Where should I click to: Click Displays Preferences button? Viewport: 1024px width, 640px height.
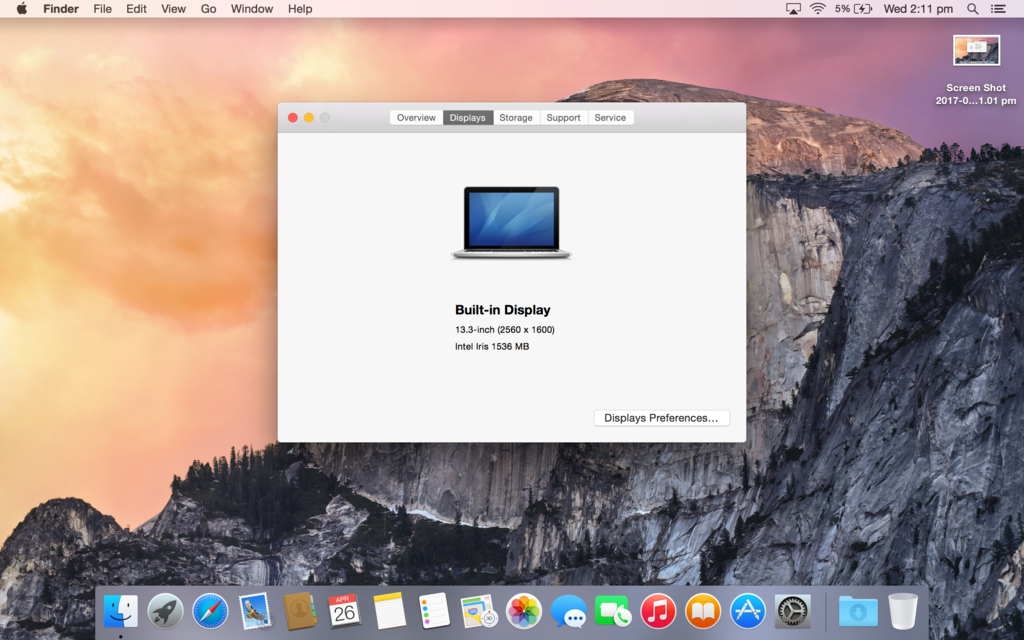click(661, 418)
